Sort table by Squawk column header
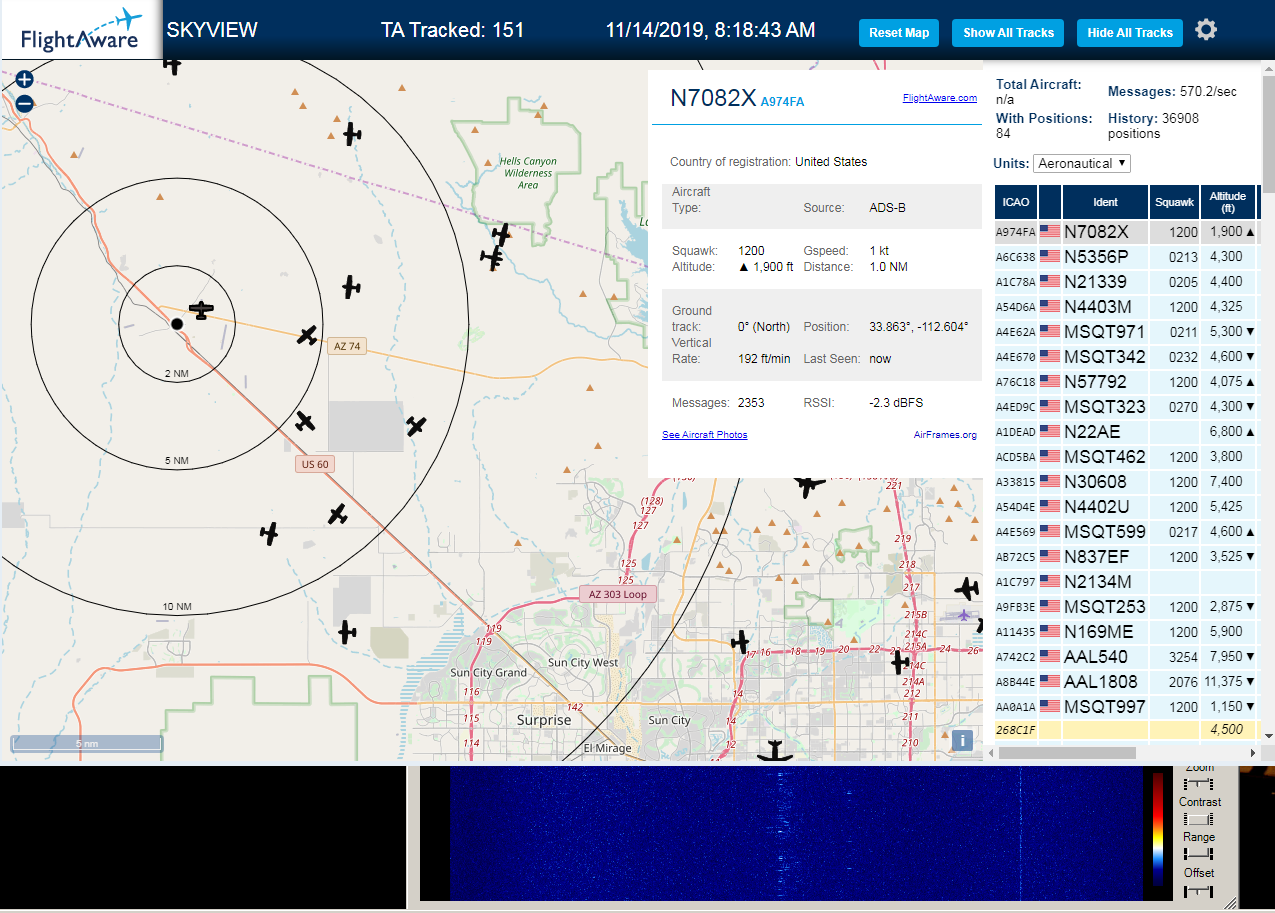Image resolution: width=1275 pixels, height=913 pixels. [1174, 202]
